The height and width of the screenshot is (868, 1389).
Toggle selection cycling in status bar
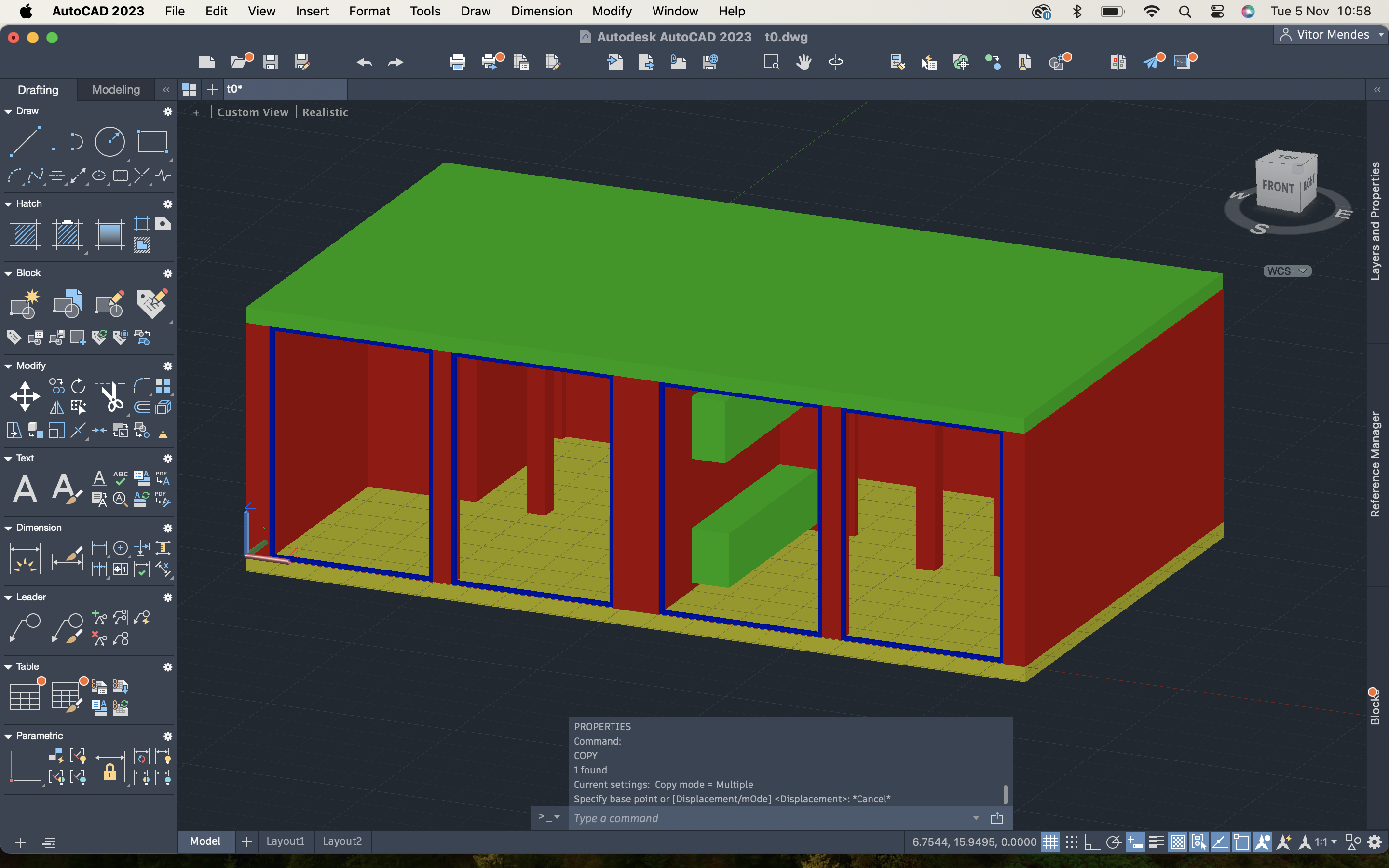(x=1198, y=842)
